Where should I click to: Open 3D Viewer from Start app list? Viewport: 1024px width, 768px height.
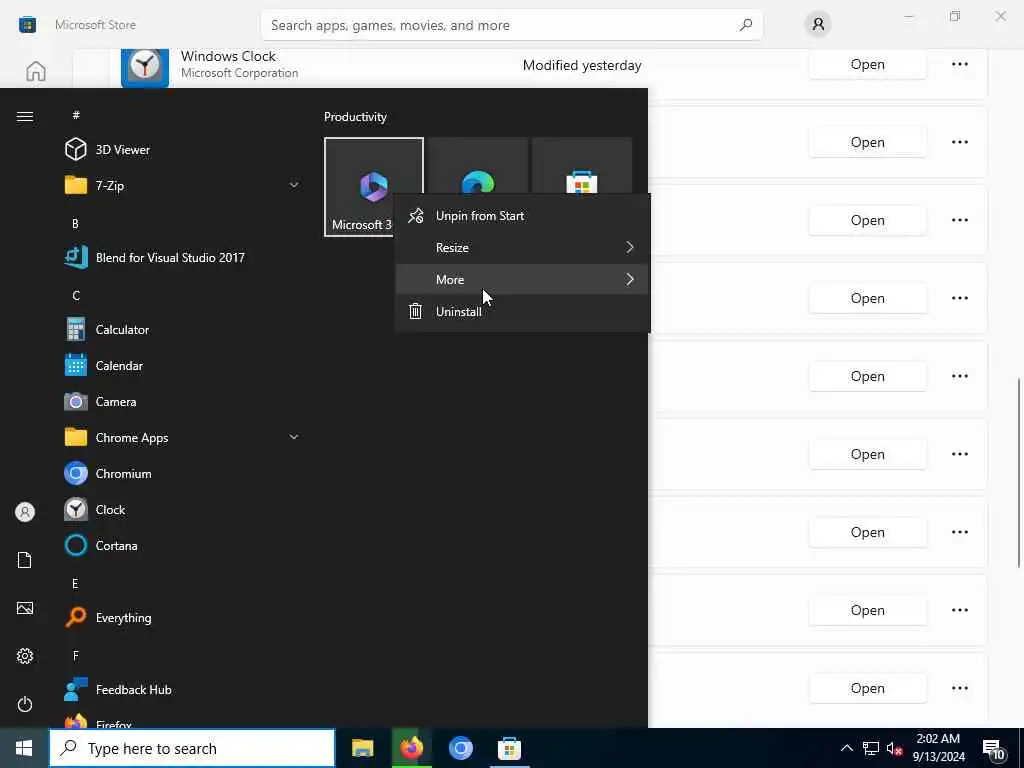(181, 150)
